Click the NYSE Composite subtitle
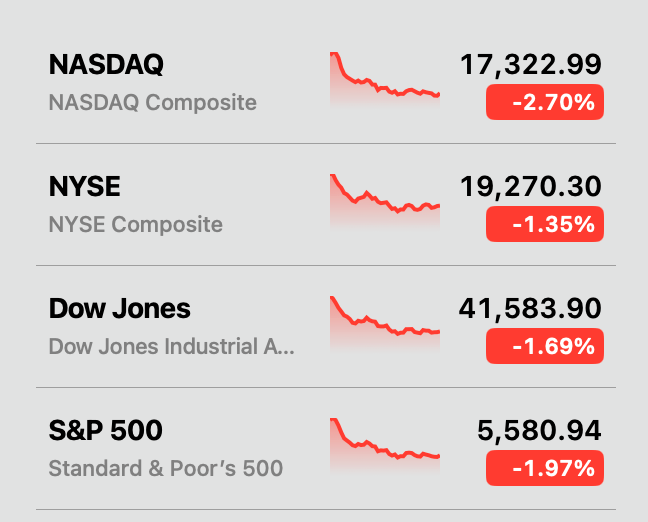Viewport: 648px width, 522px height. [x=135, y=224]
